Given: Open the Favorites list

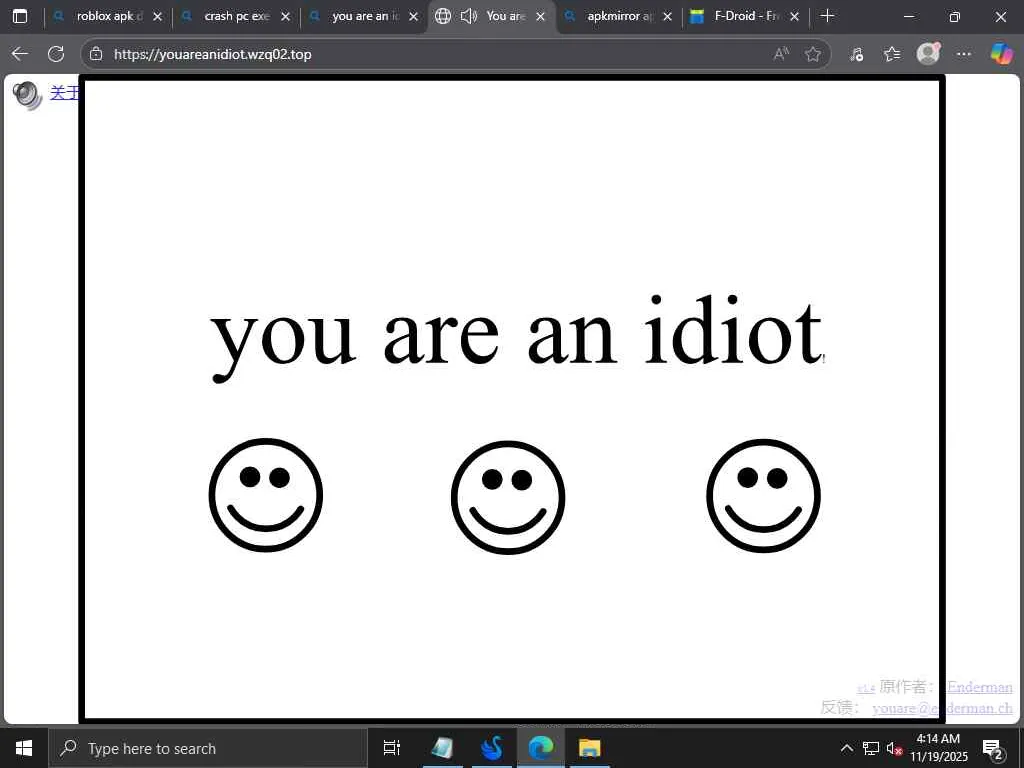Looking at the screenshot, I should coord(891,54).
